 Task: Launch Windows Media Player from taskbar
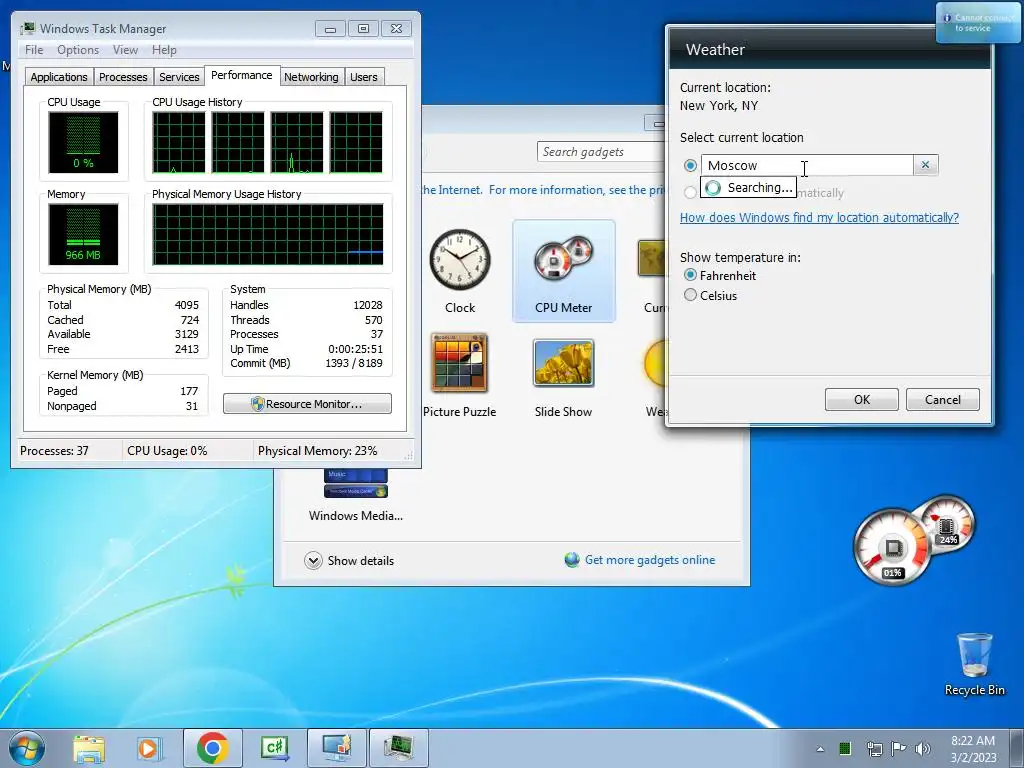pyautogui.click(x=149, y=748)
